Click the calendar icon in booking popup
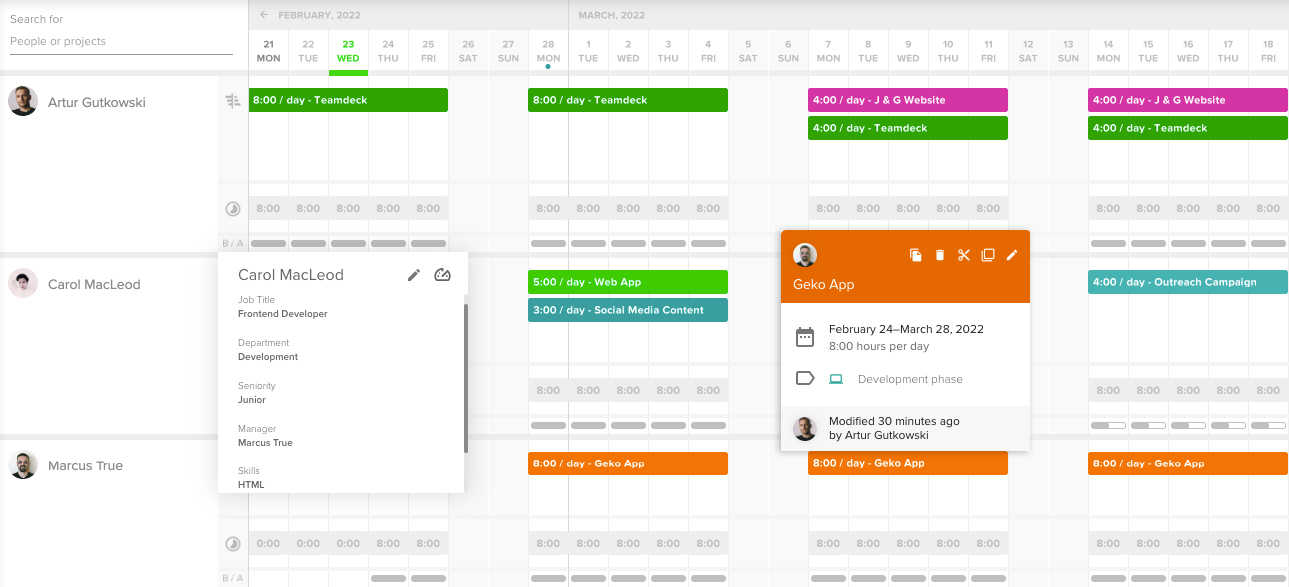 point(805,337)
